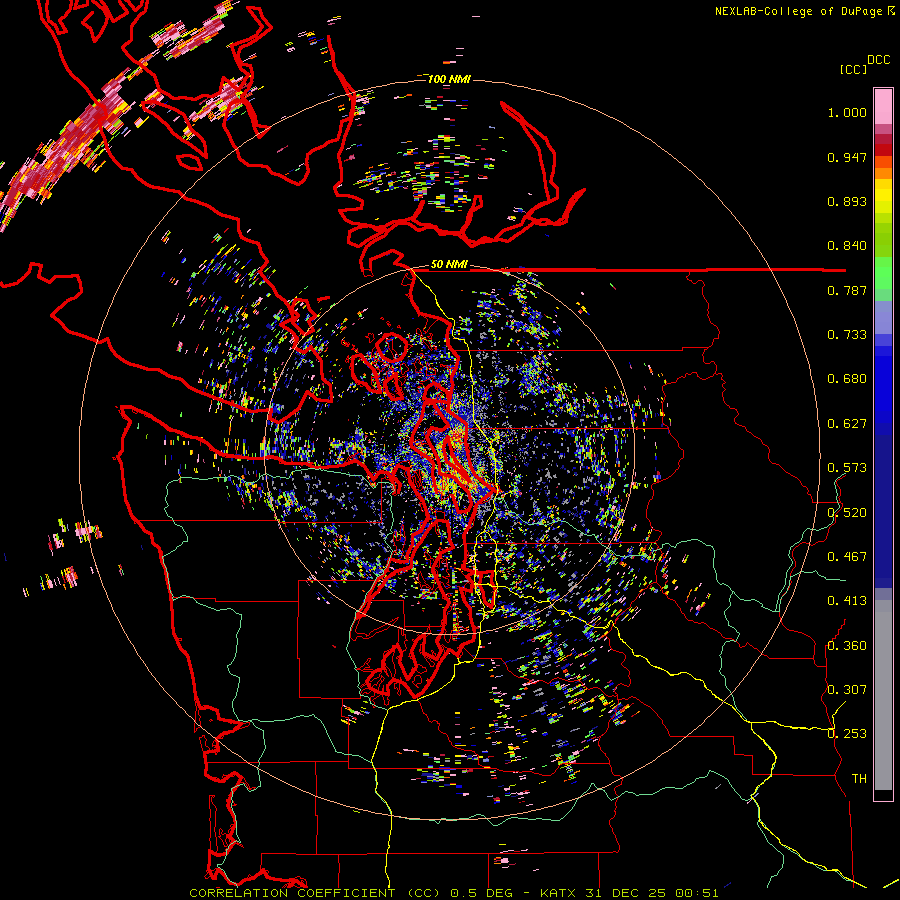Click the 31 DEC 25 00:51 timestamp
Screen dimensions: 900x900
coord(652,893)
